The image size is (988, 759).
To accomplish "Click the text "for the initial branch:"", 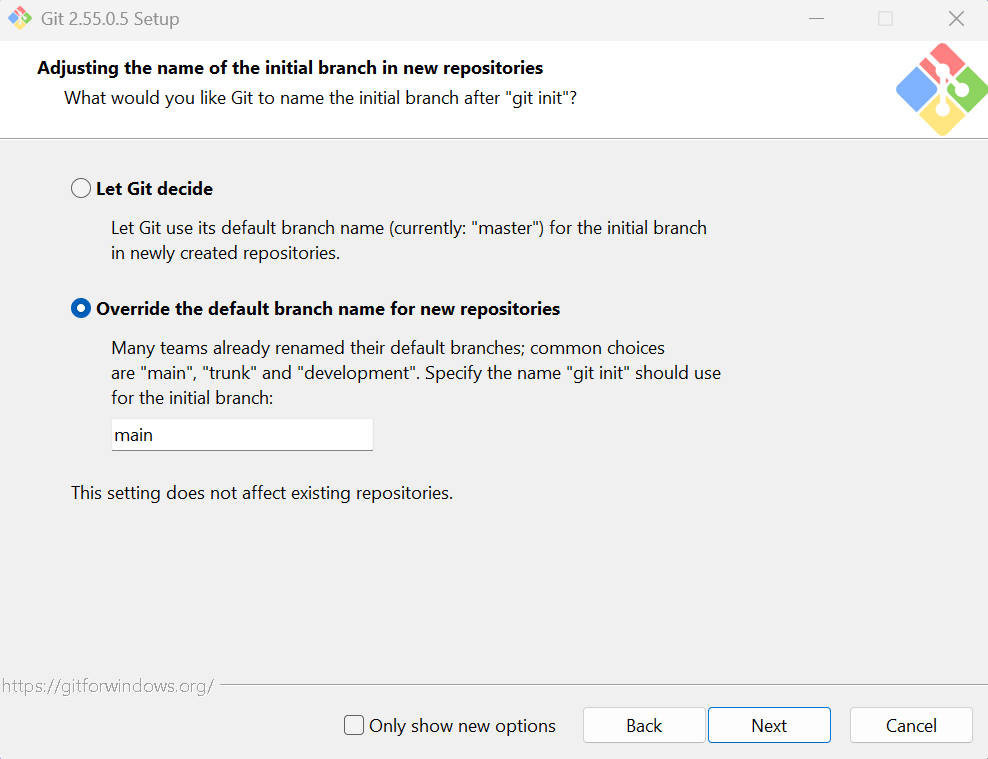I will coord(192,398).
